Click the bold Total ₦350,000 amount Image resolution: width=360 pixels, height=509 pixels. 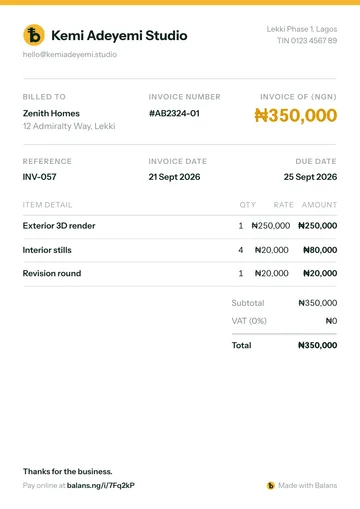318,345
